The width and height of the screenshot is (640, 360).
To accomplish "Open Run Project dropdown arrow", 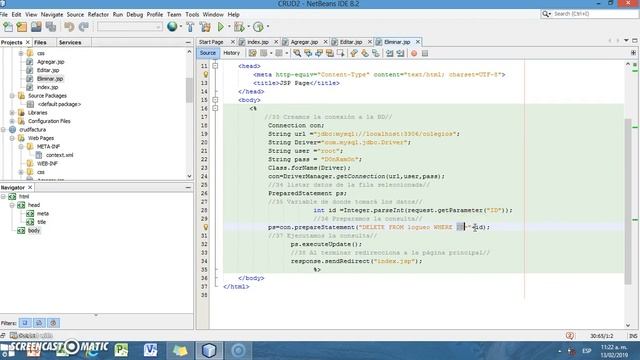I will (x=229, y=27).
